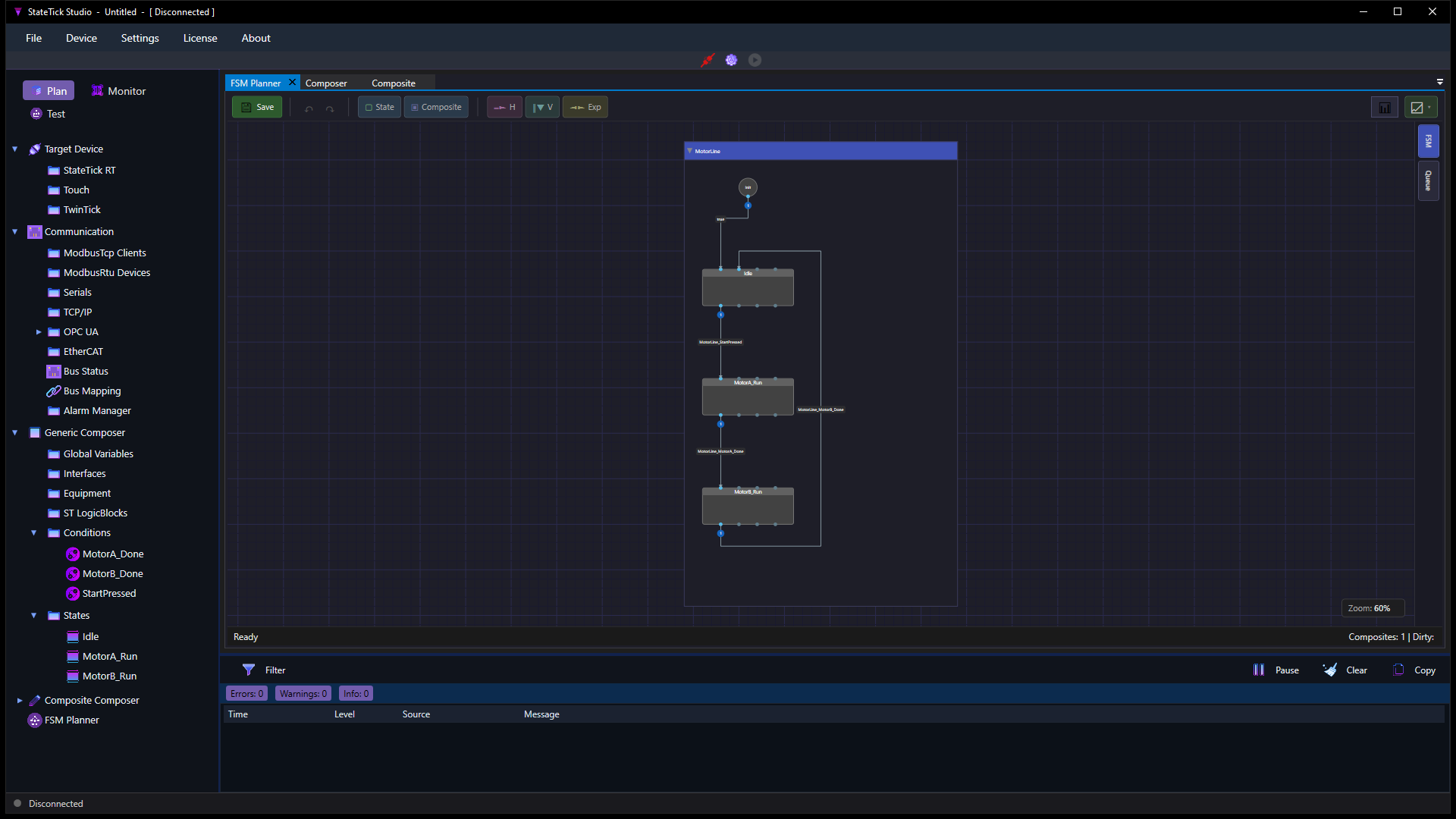Close the FSM Planner tab
Image resolution: width=1456 pixels, height=819 pixels.
click(x=292, y=82)
